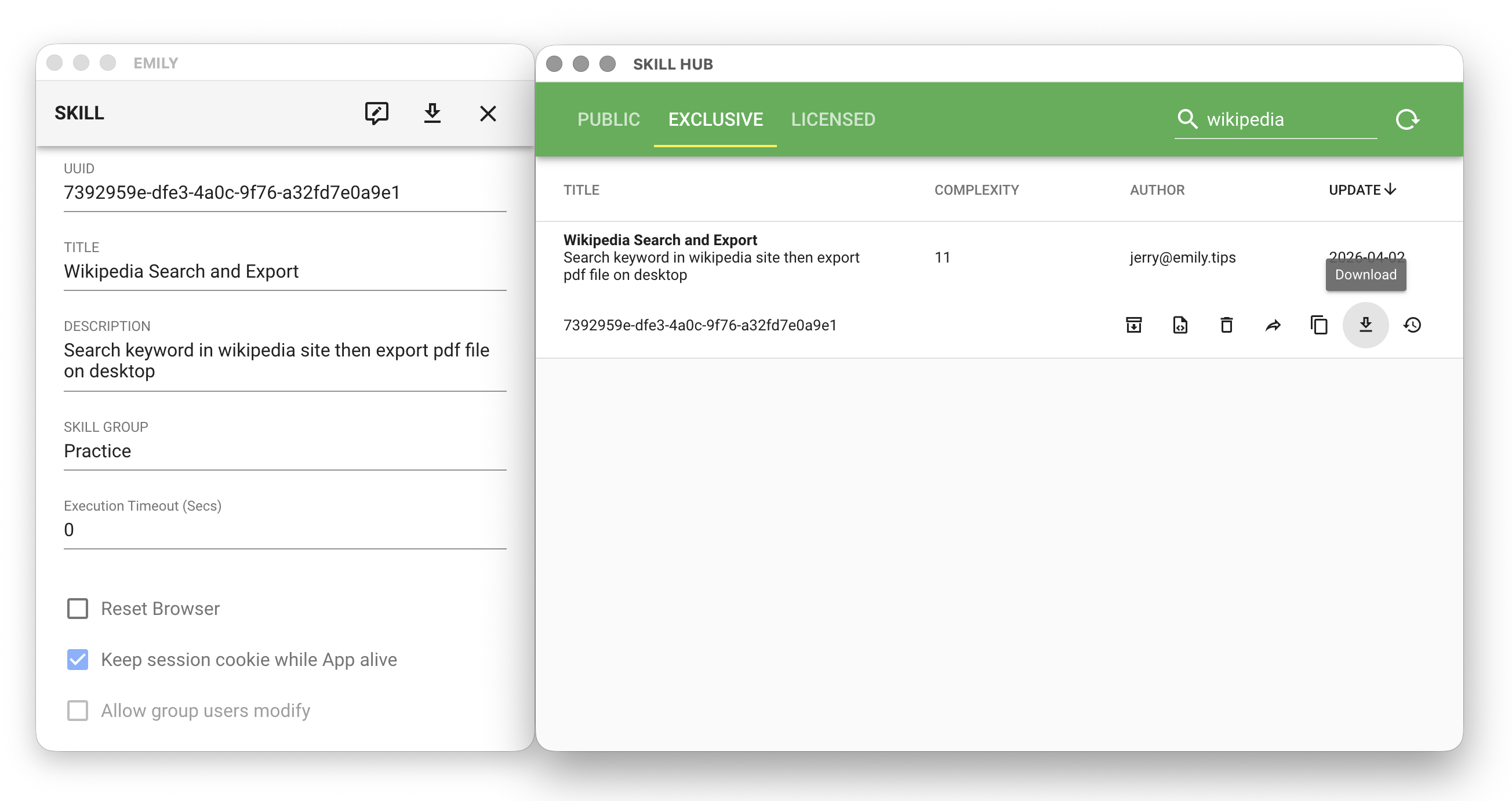This screenshot has height=801, width=1512.
Task: Delete the Wikipedia skill using trash icon
Action: click(1226, 325)
